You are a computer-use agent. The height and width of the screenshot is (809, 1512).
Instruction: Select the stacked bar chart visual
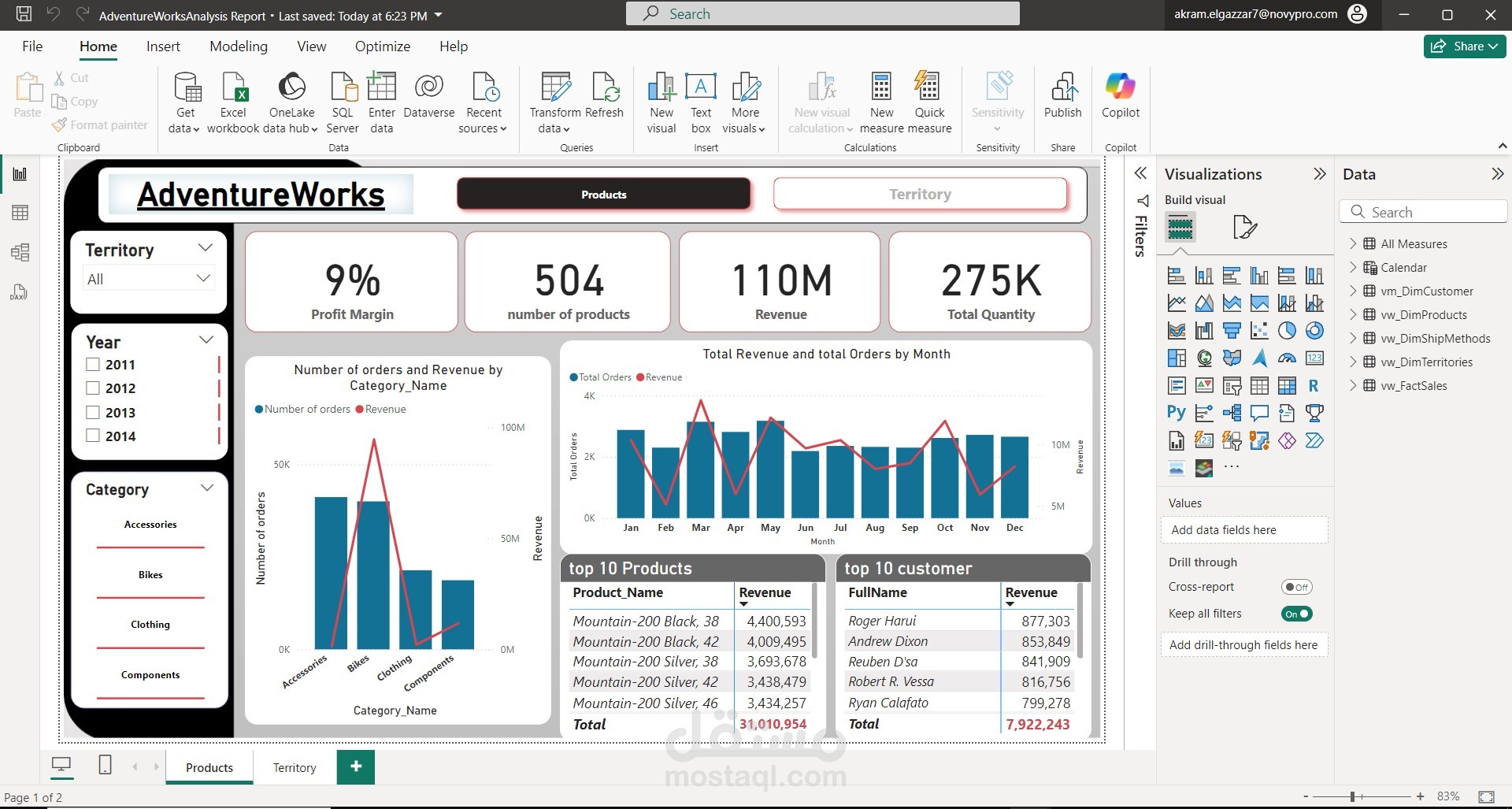[x=1177, y=276]
